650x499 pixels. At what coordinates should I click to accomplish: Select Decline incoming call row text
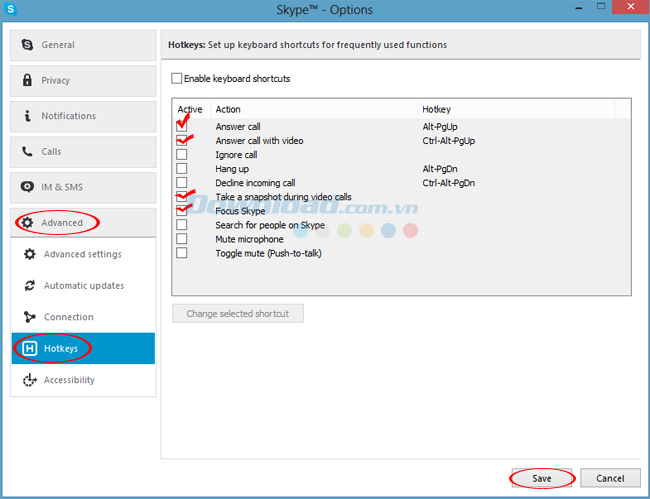tap(255, 183)
